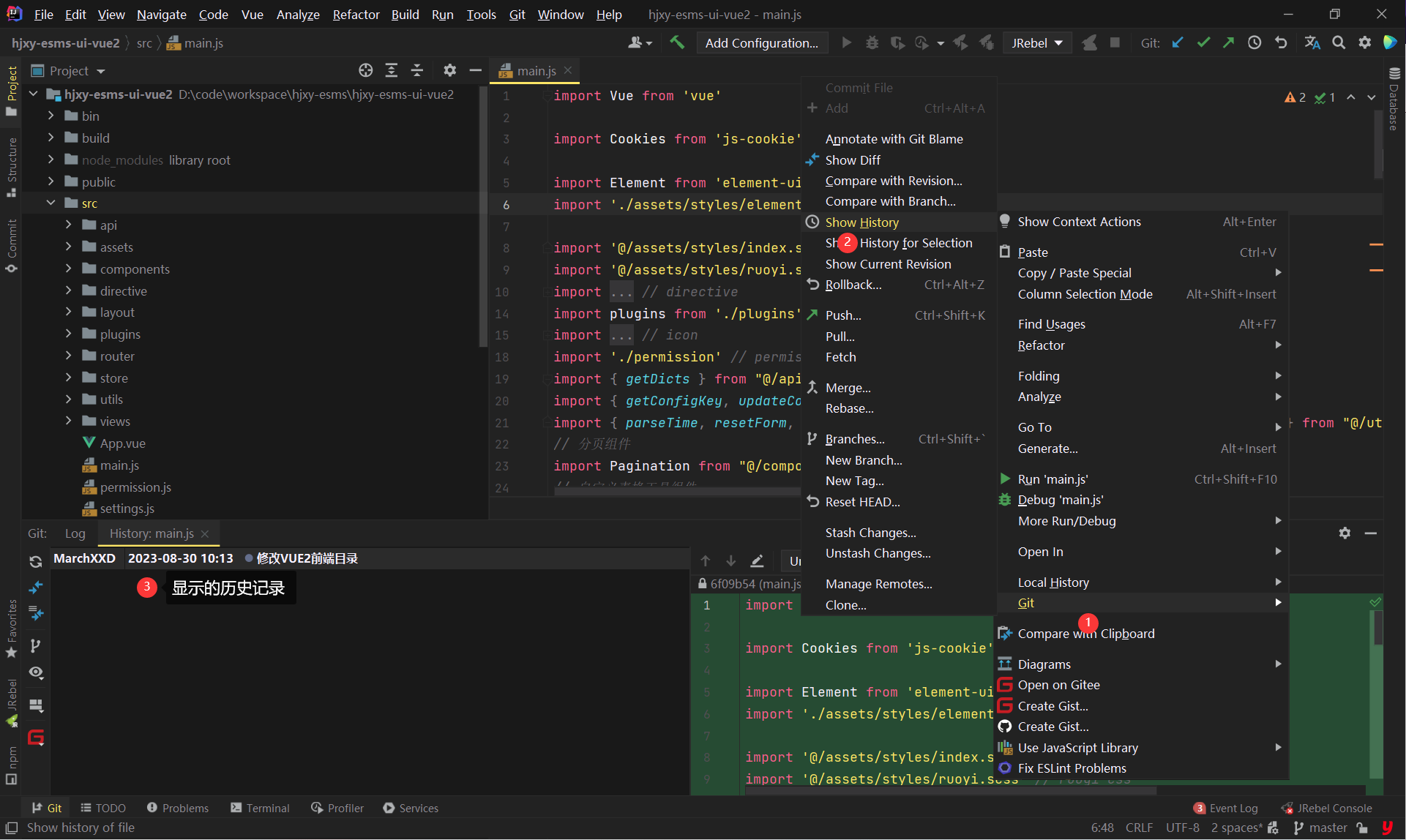Click the Git rollback icon in toolbar

click(1281, 42)
